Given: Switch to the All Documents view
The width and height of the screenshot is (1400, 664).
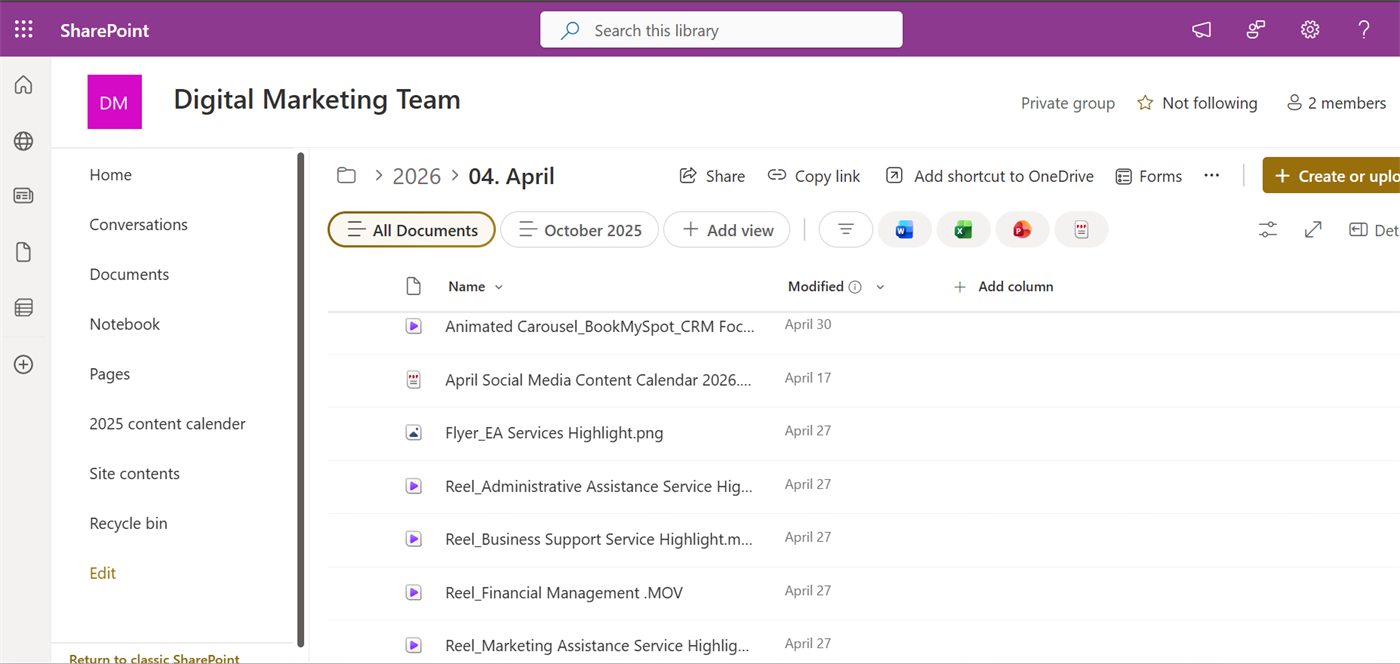Looking at the screenshot, I should click(412, 230).
